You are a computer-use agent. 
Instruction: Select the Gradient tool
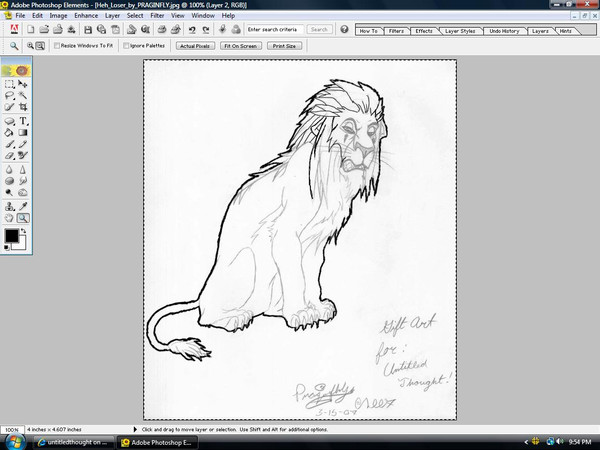[23, 133]
